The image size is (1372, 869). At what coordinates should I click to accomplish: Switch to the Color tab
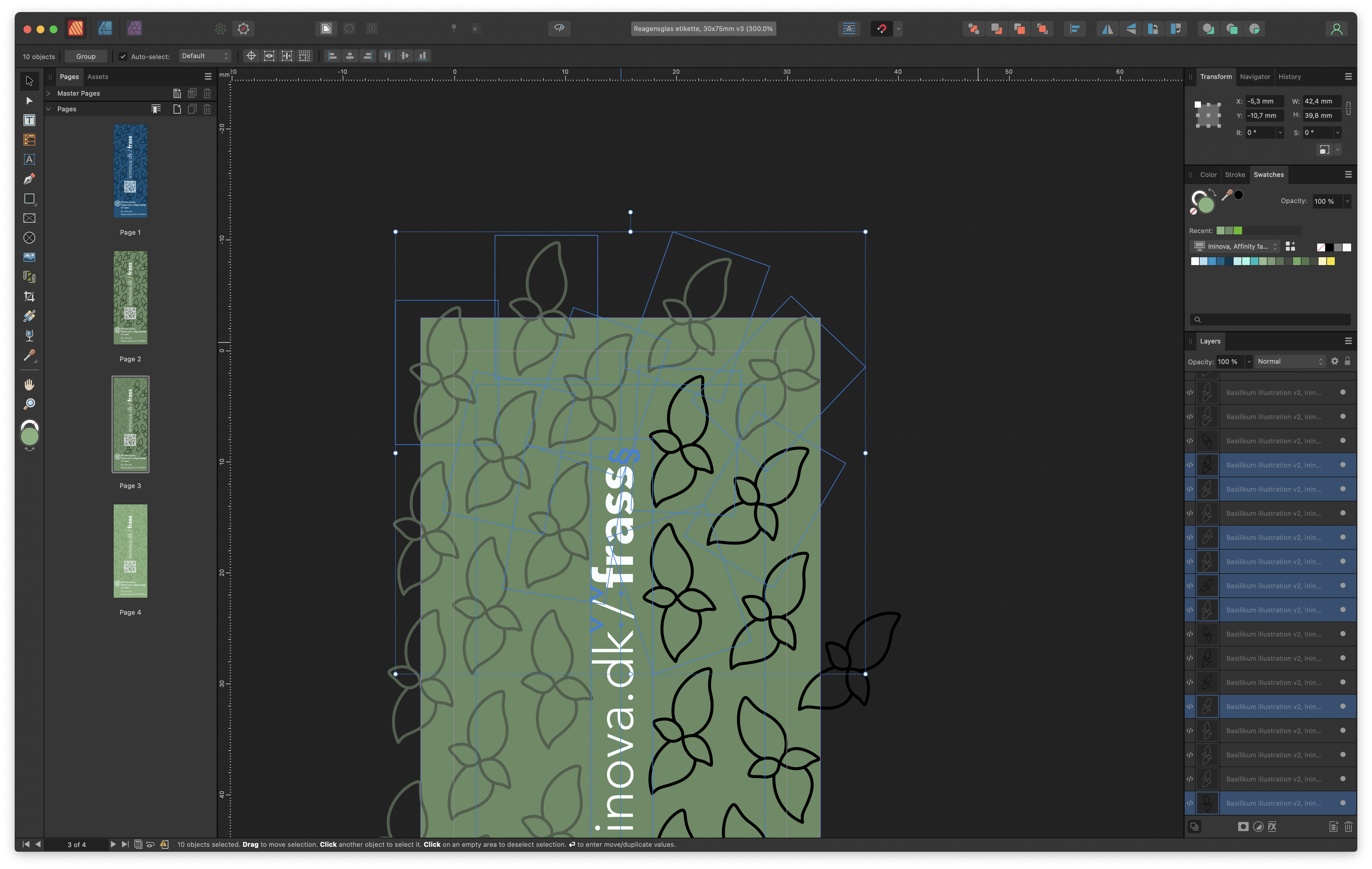[x=1208, y=174]
